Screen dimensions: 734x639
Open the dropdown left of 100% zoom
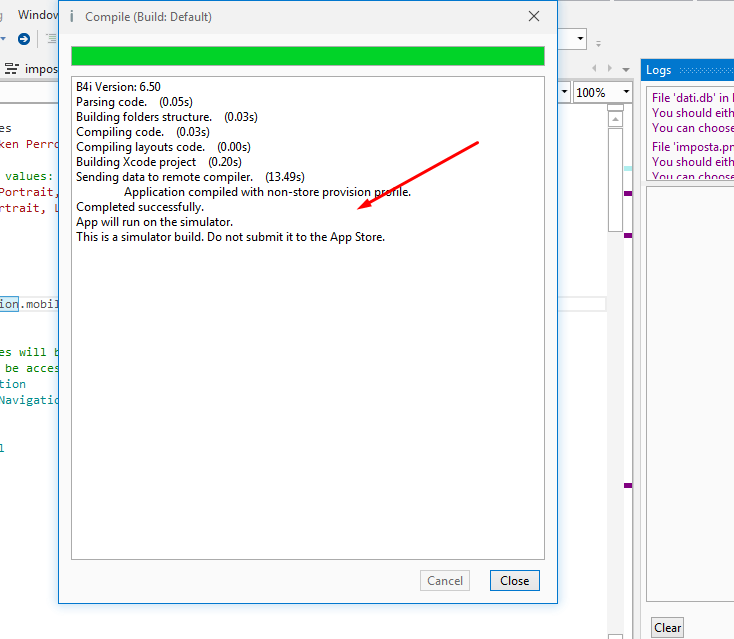(x=565, y=92)
